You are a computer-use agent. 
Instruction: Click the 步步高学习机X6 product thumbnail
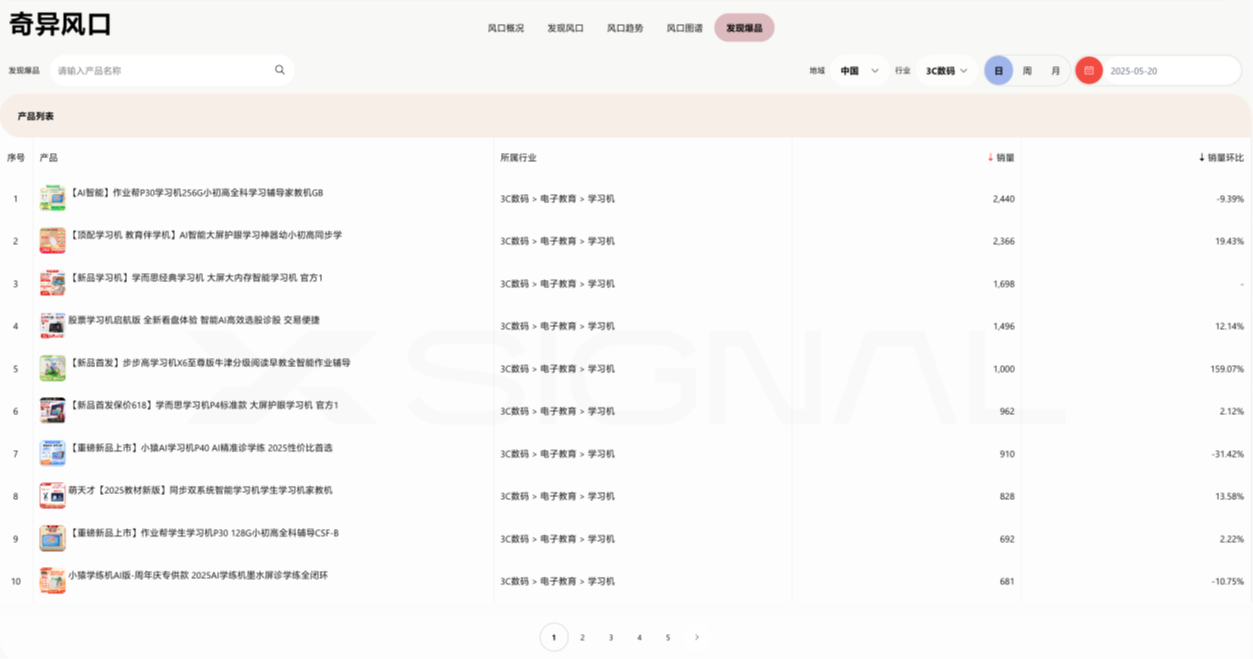click(x=52, y=368)
